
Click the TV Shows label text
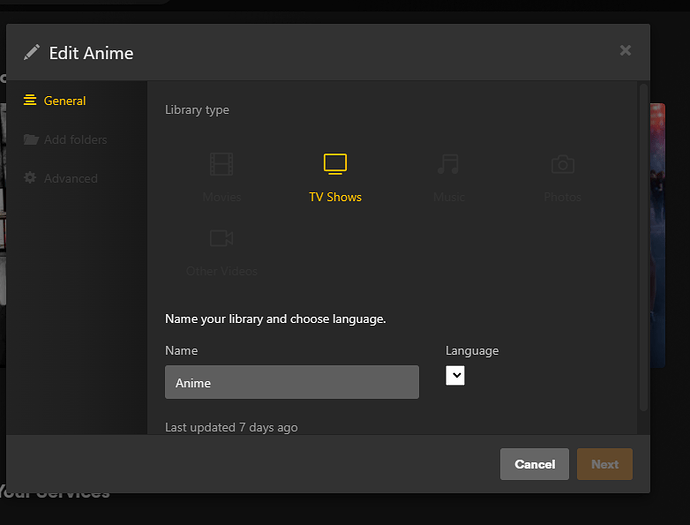click(x=335, y=197)
